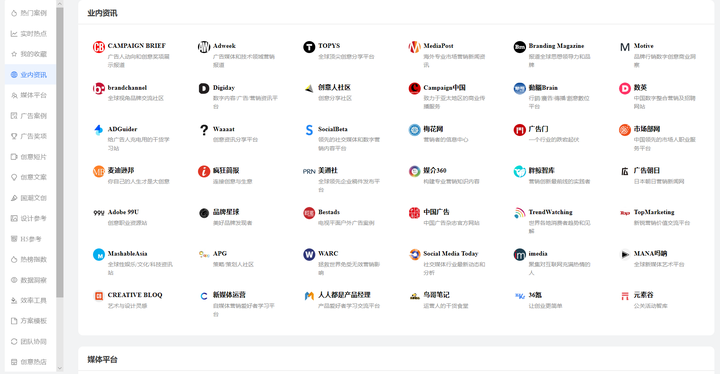The image size is (720, 374).
Task: Open the imedia dark m logo
Action: click(519, 255)
